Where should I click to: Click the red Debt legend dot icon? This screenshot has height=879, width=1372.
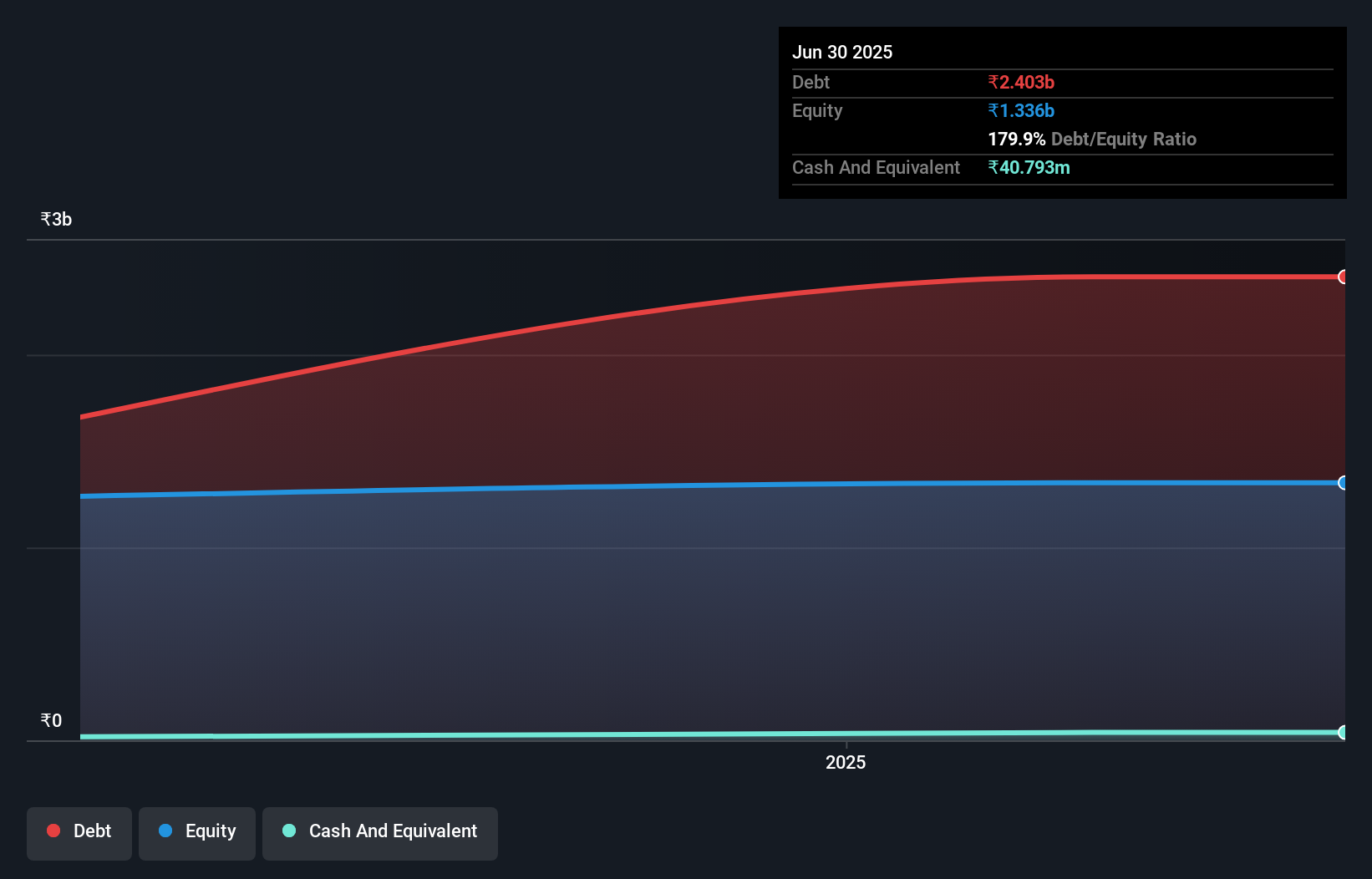point(53,831)
